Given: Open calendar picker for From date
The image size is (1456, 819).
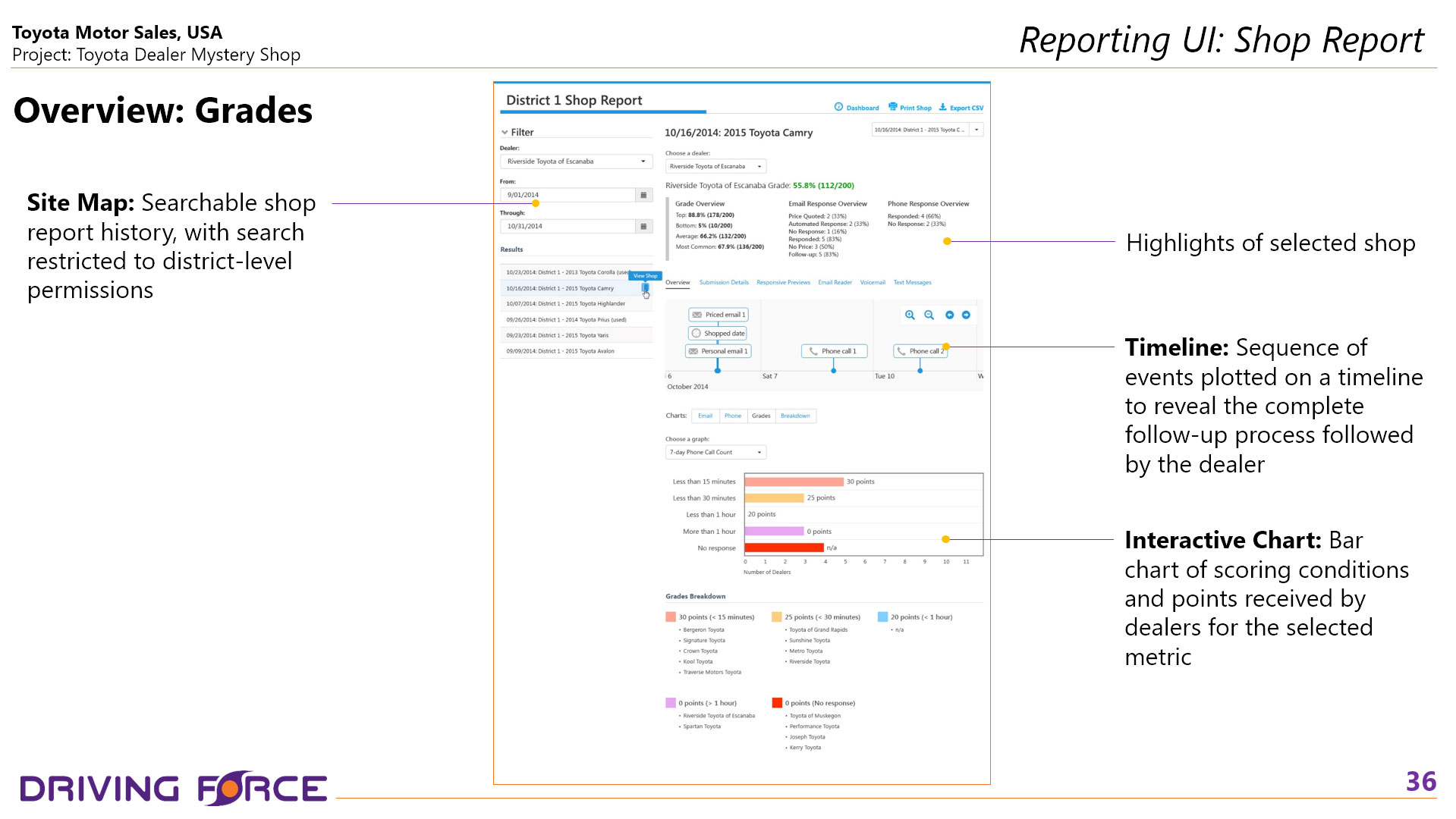Looking at the screenshot, I should pyautogui.click(x=643, y=195).
